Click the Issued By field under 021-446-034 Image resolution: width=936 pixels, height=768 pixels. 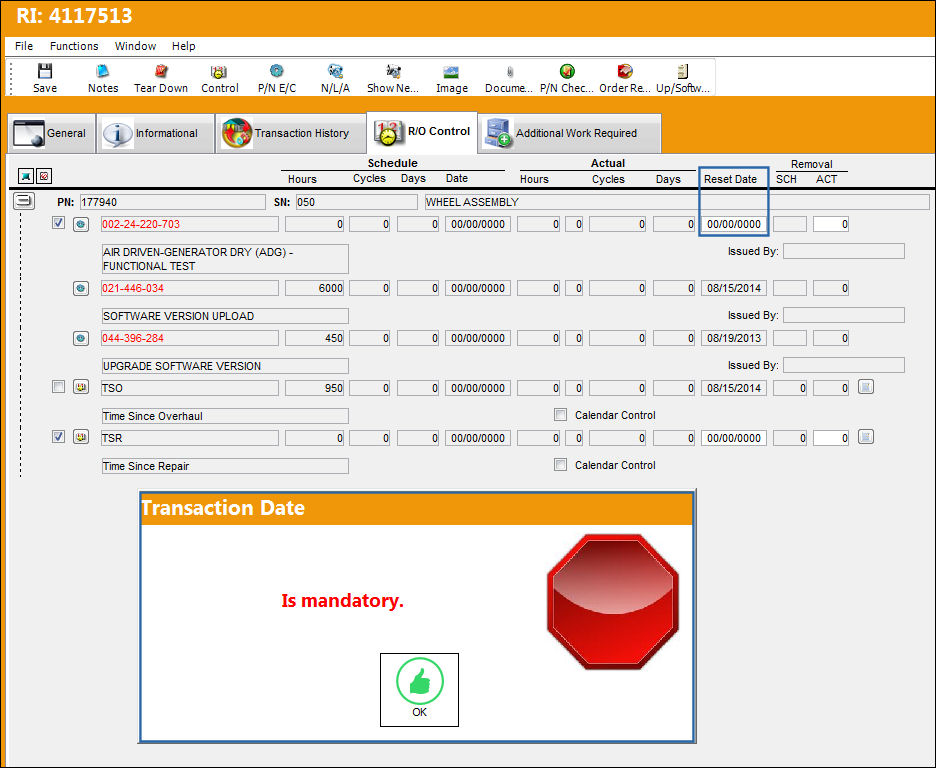point(843,315)
